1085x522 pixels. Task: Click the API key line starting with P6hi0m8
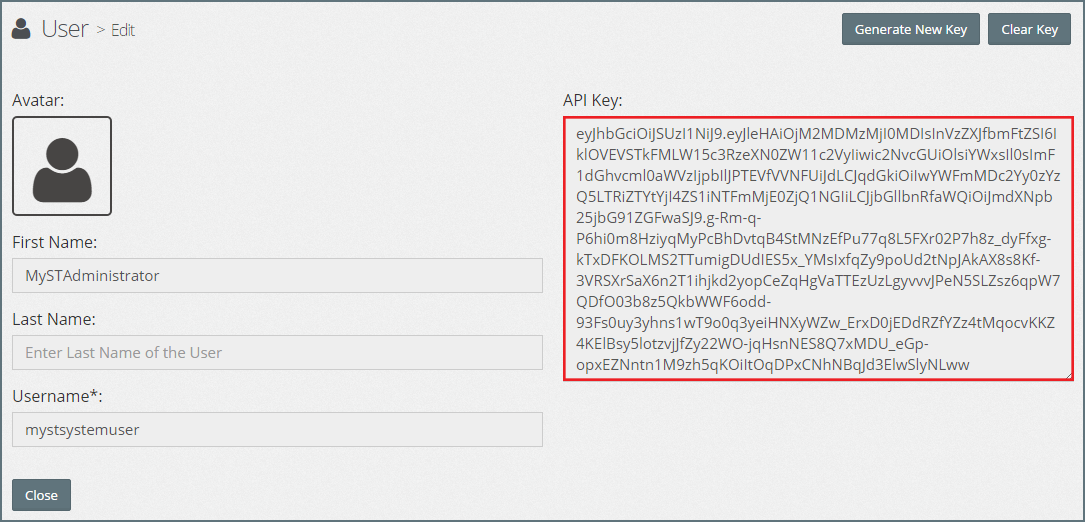pyautogui.click(x=814, y=240)
